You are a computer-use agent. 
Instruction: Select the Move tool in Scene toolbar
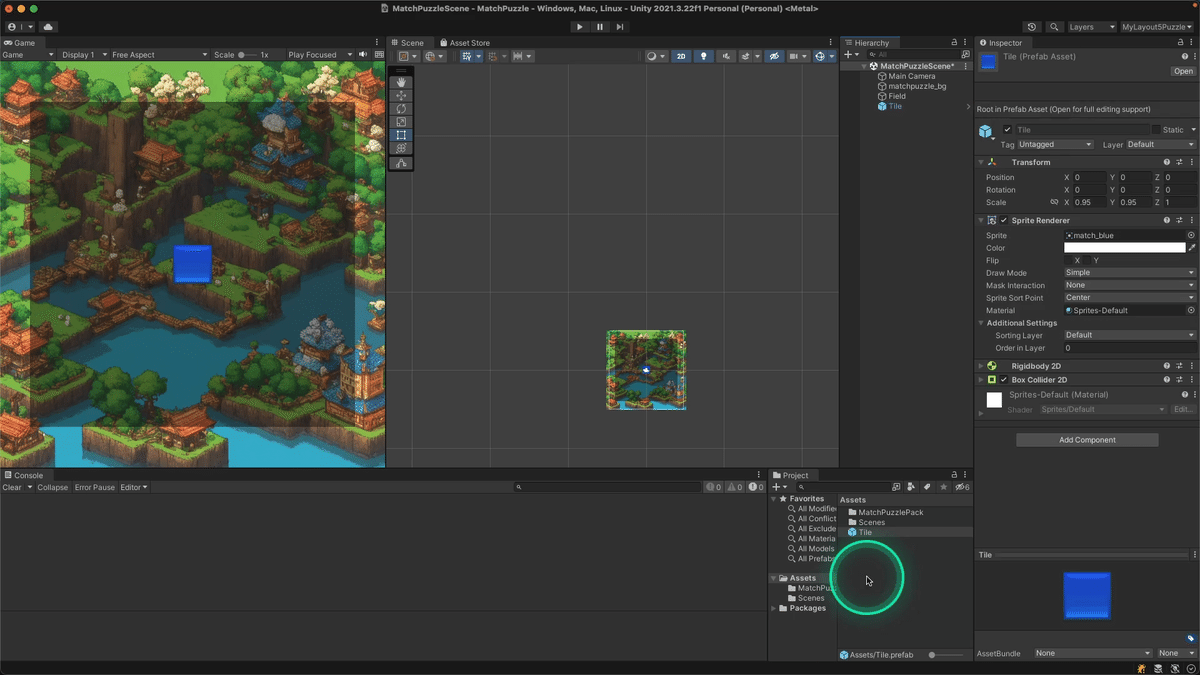401,96
